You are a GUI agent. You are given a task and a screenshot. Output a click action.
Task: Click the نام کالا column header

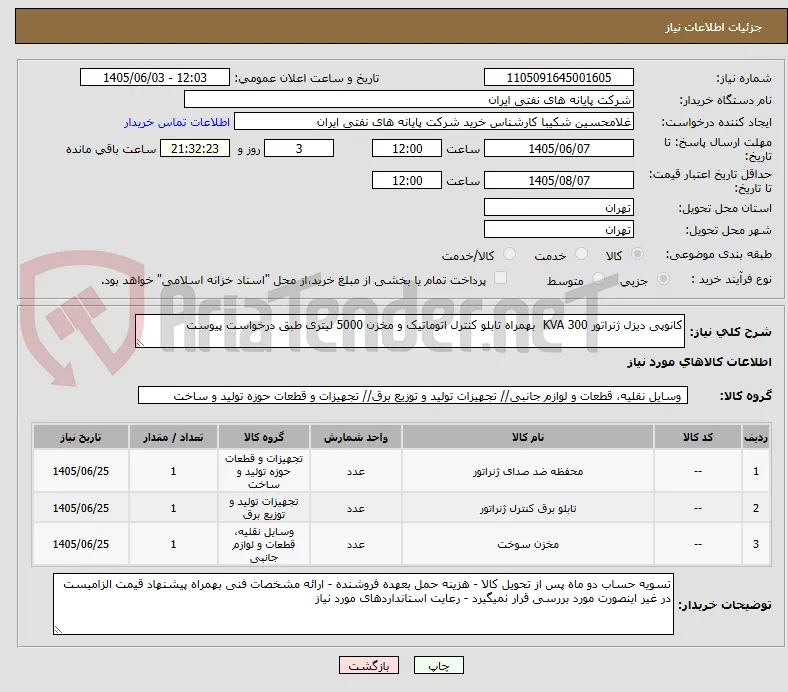(x=528, y=437)
